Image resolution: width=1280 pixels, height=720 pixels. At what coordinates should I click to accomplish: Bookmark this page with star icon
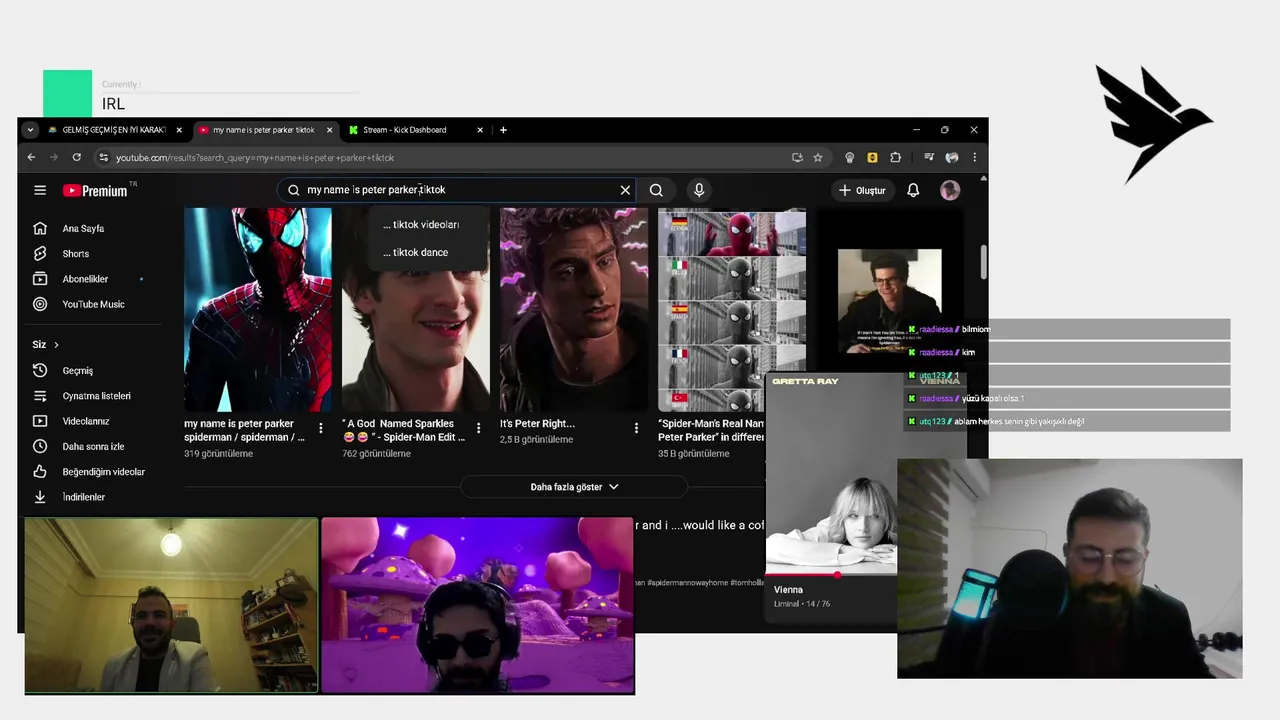coord(818,157)
